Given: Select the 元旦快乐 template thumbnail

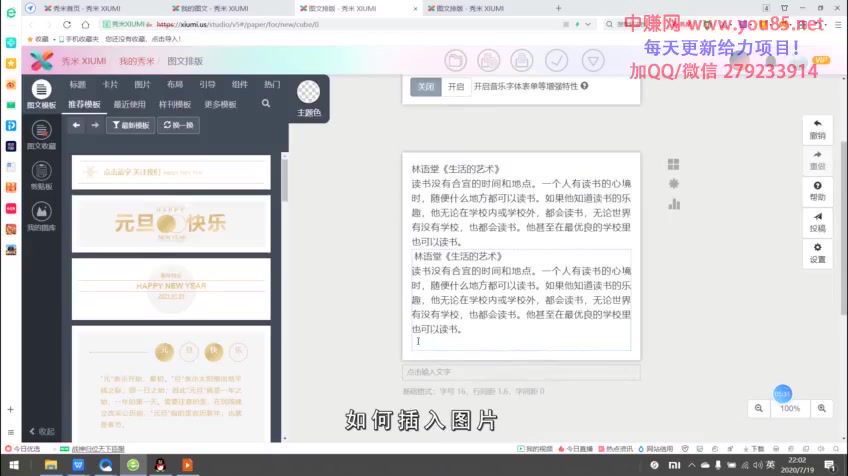Looking at the screenshot, I should pos(171,223).
